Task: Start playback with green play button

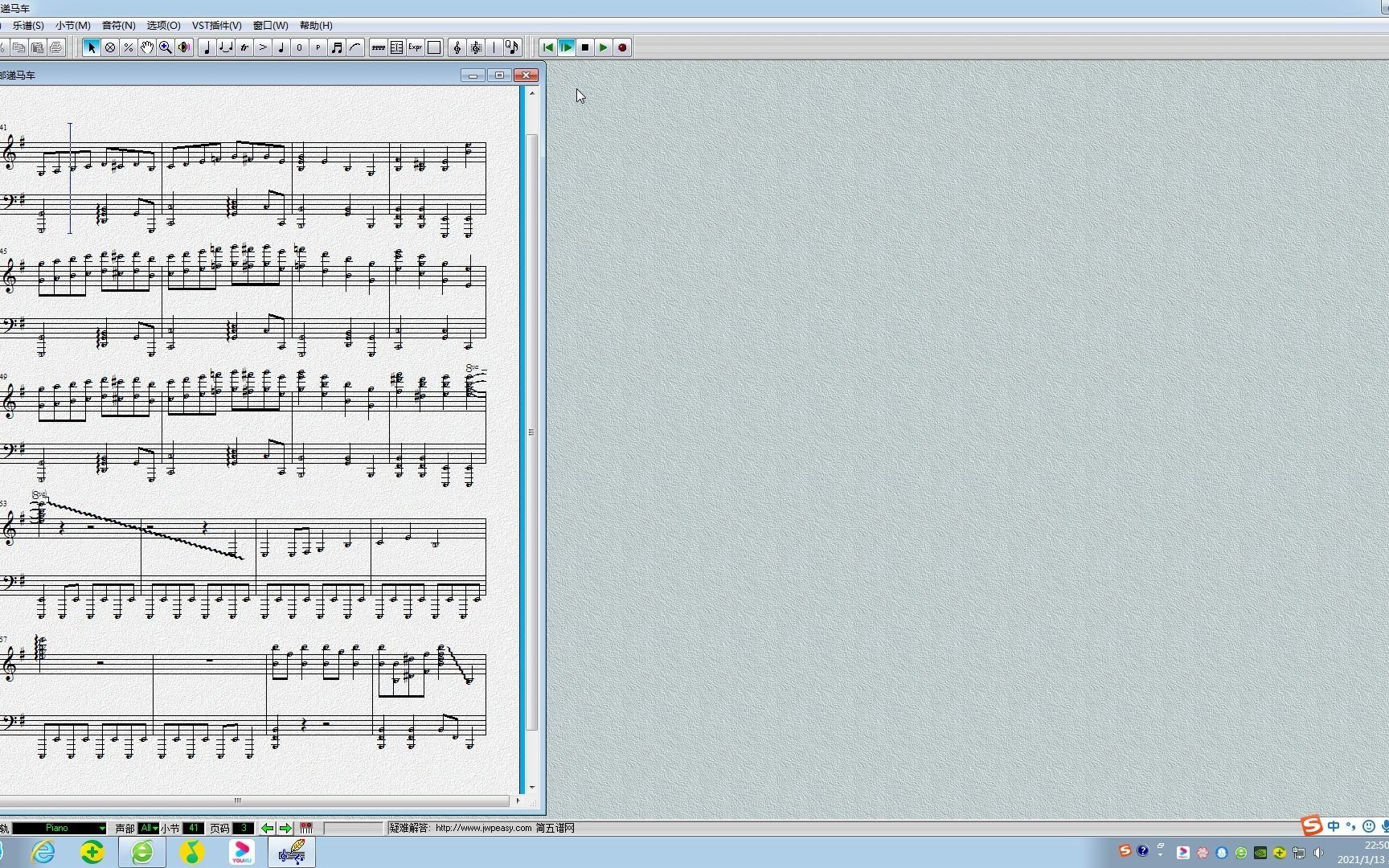Action: [x=604, y=47]
